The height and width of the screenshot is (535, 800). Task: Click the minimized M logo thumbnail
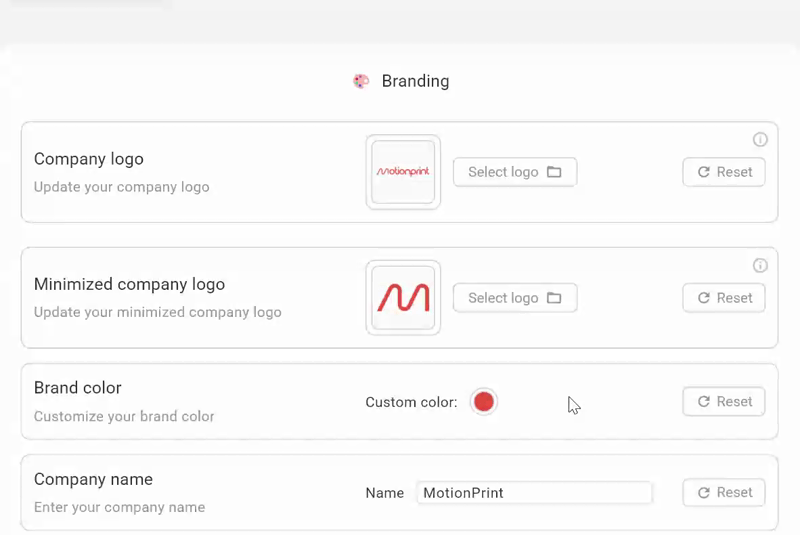click(x=403, y=298)
